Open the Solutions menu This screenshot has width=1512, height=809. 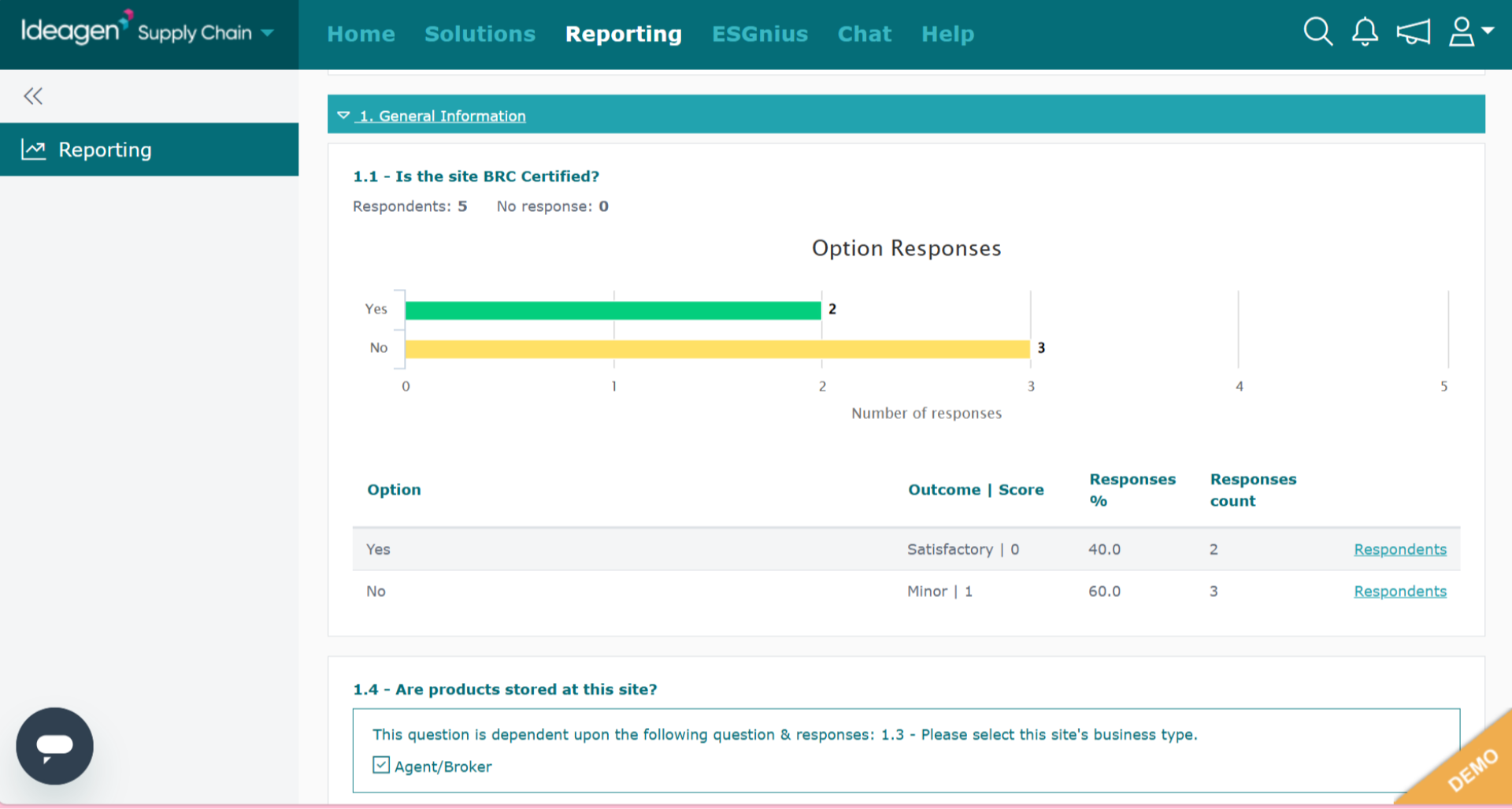tap(480, 34)
